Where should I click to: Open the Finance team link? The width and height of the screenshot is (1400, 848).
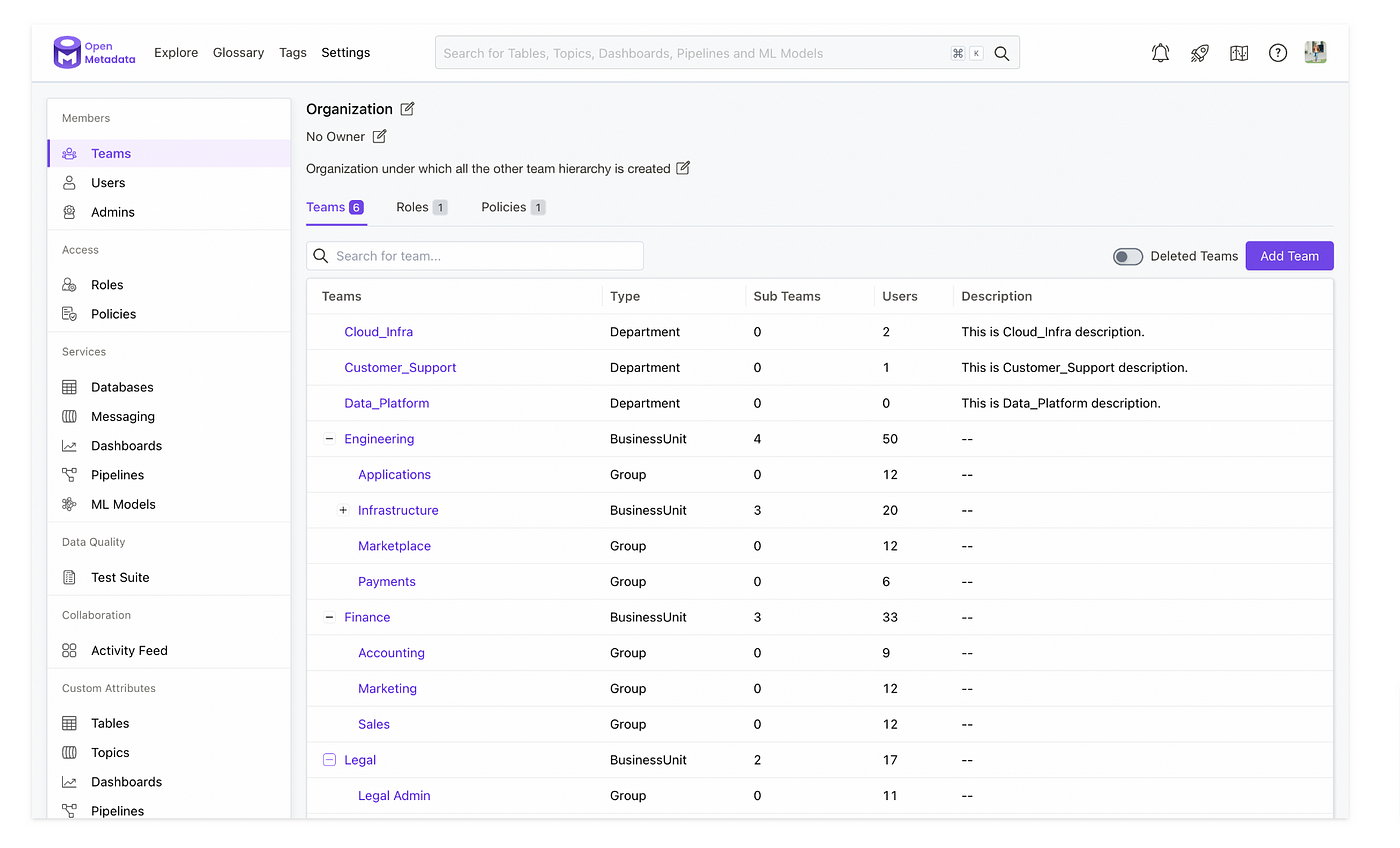(367, 617)
